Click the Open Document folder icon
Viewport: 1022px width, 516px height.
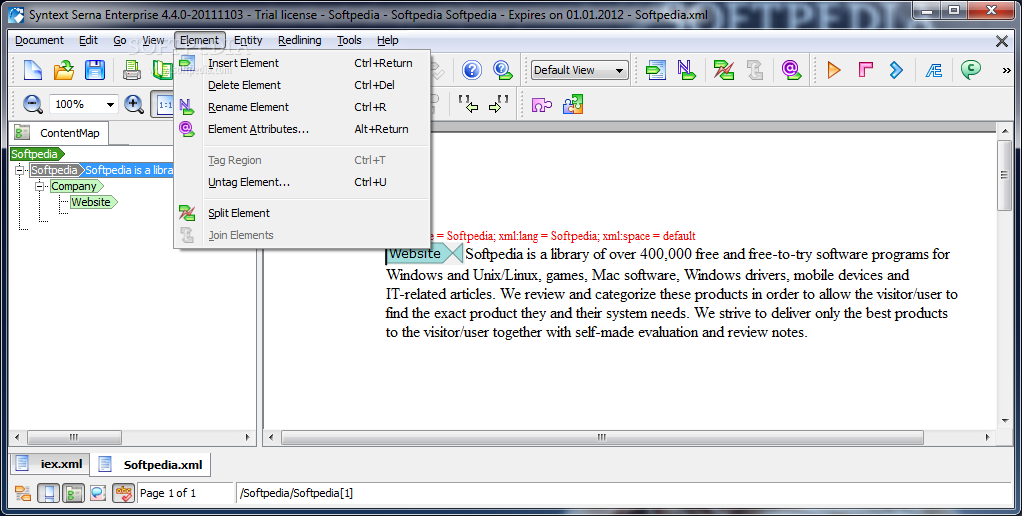64,70
